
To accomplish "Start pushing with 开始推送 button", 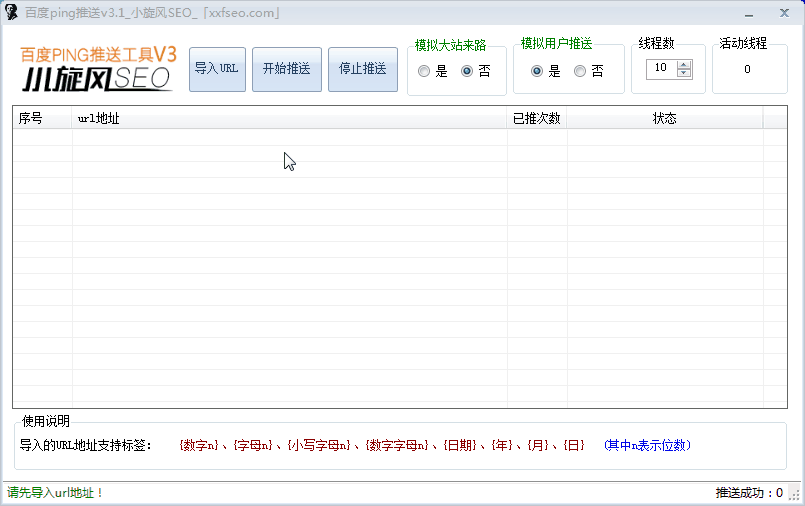I will click(x=286, y=69).
